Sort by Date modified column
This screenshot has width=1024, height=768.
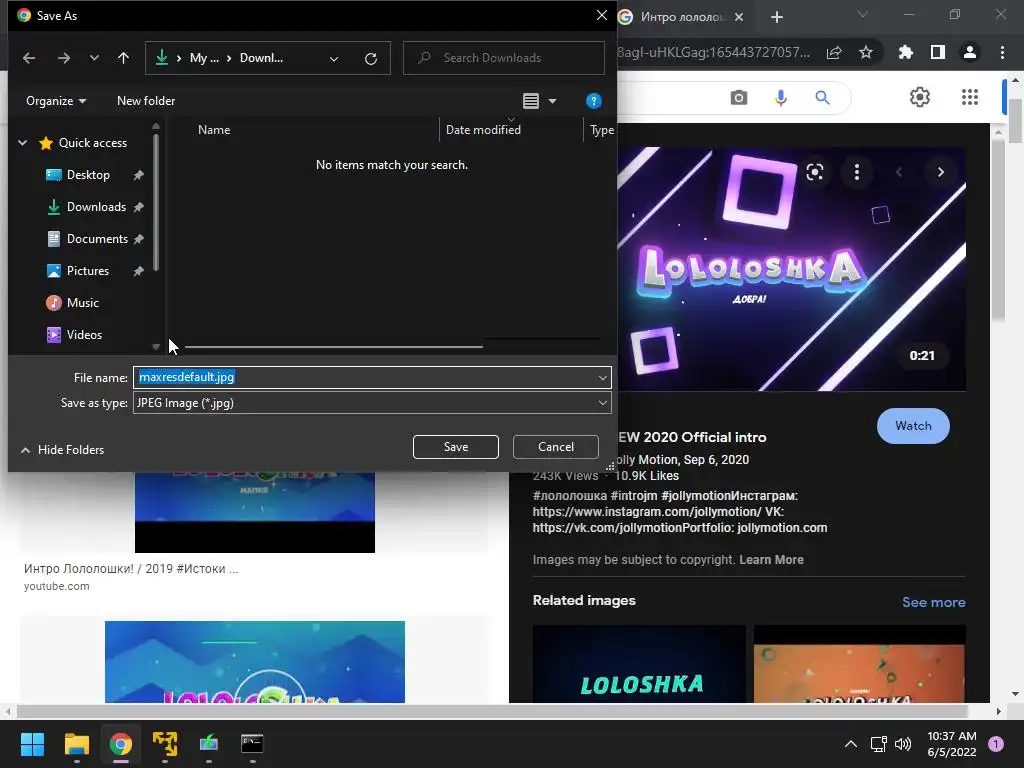(483, 129)
